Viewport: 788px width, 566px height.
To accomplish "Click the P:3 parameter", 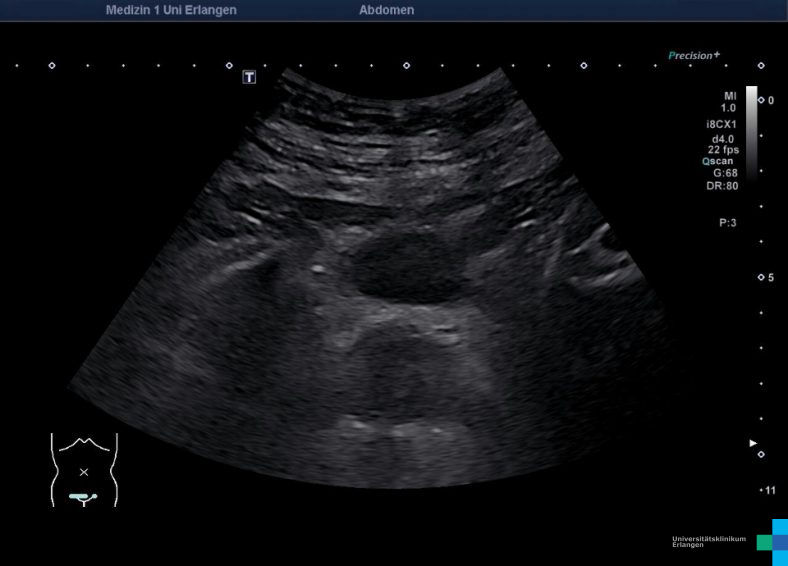I will (727, 223).
